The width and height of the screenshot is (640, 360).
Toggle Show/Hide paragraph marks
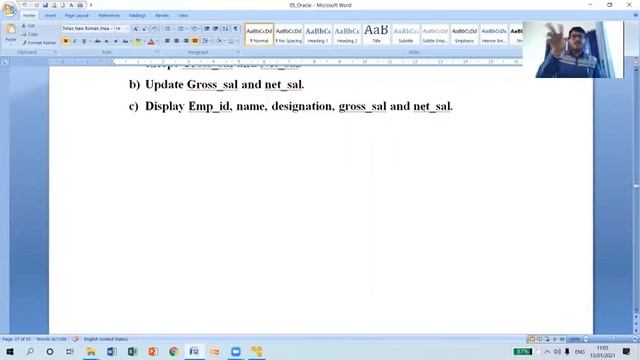tap(236, 29)
